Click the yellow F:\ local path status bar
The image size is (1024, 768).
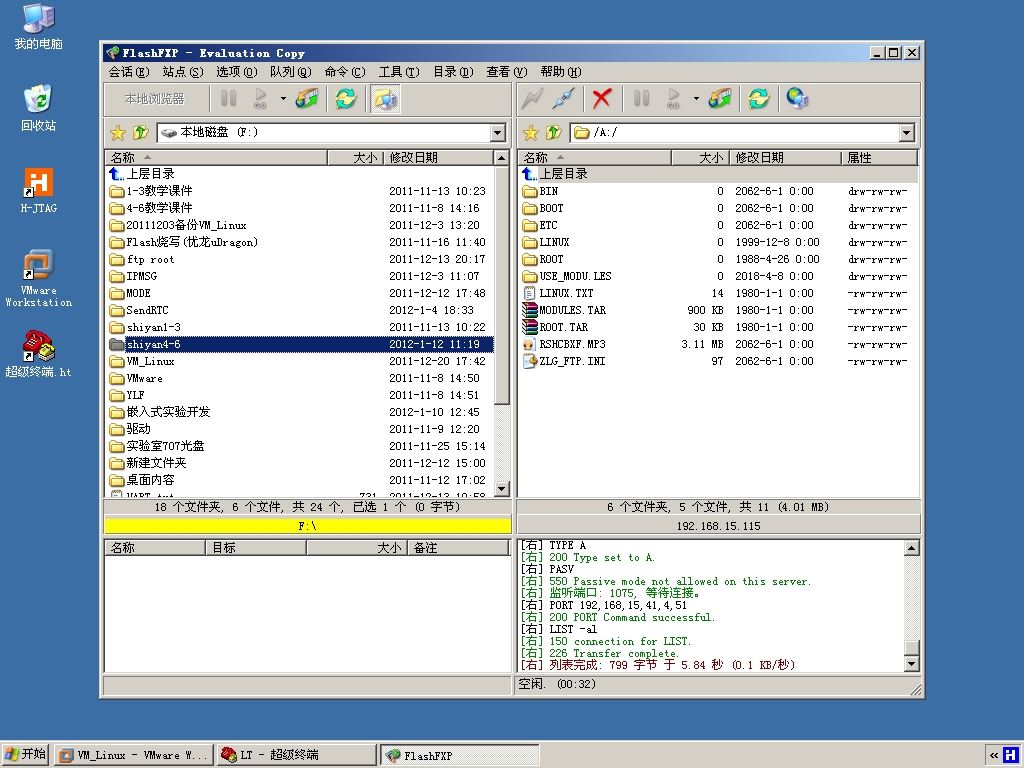tap(308, 526)
